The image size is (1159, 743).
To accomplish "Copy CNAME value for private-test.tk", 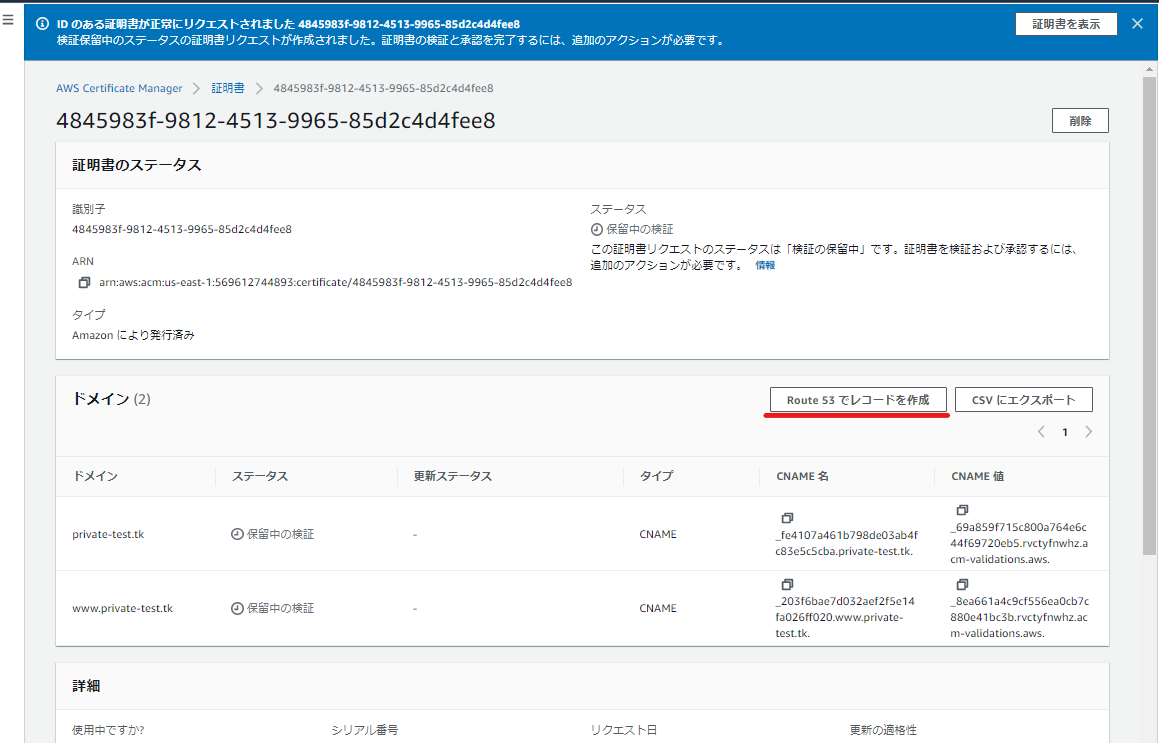I will point(962,510).
